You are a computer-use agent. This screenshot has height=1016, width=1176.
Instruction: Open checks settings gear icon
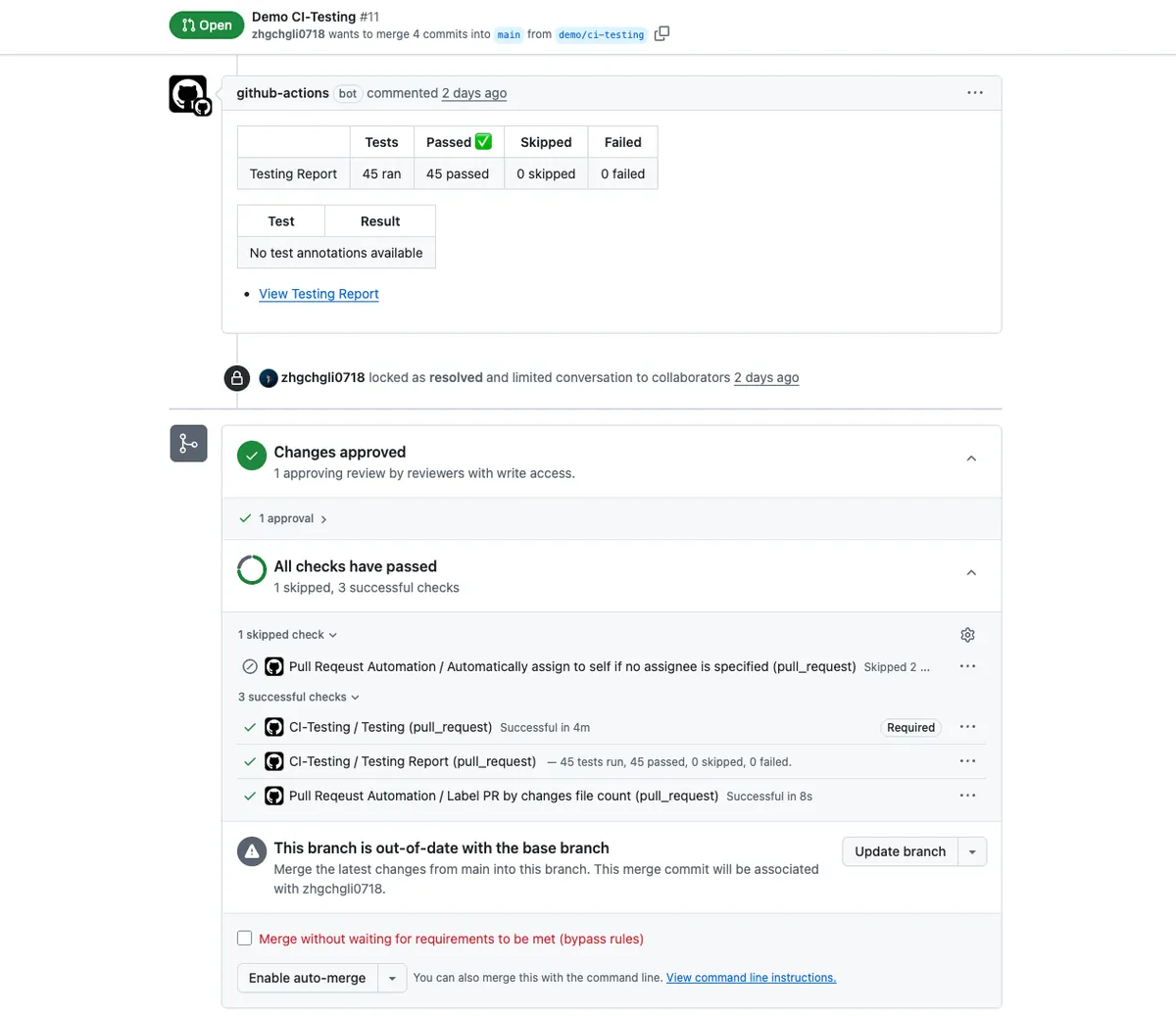click(x=967, y=635)
